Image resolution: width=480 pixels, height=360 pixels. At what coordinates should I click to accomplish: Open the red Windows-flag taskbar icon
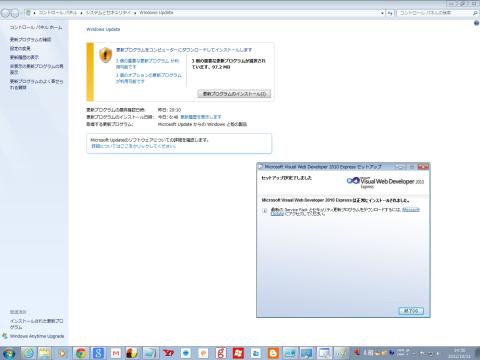click(x=238, y=353)
